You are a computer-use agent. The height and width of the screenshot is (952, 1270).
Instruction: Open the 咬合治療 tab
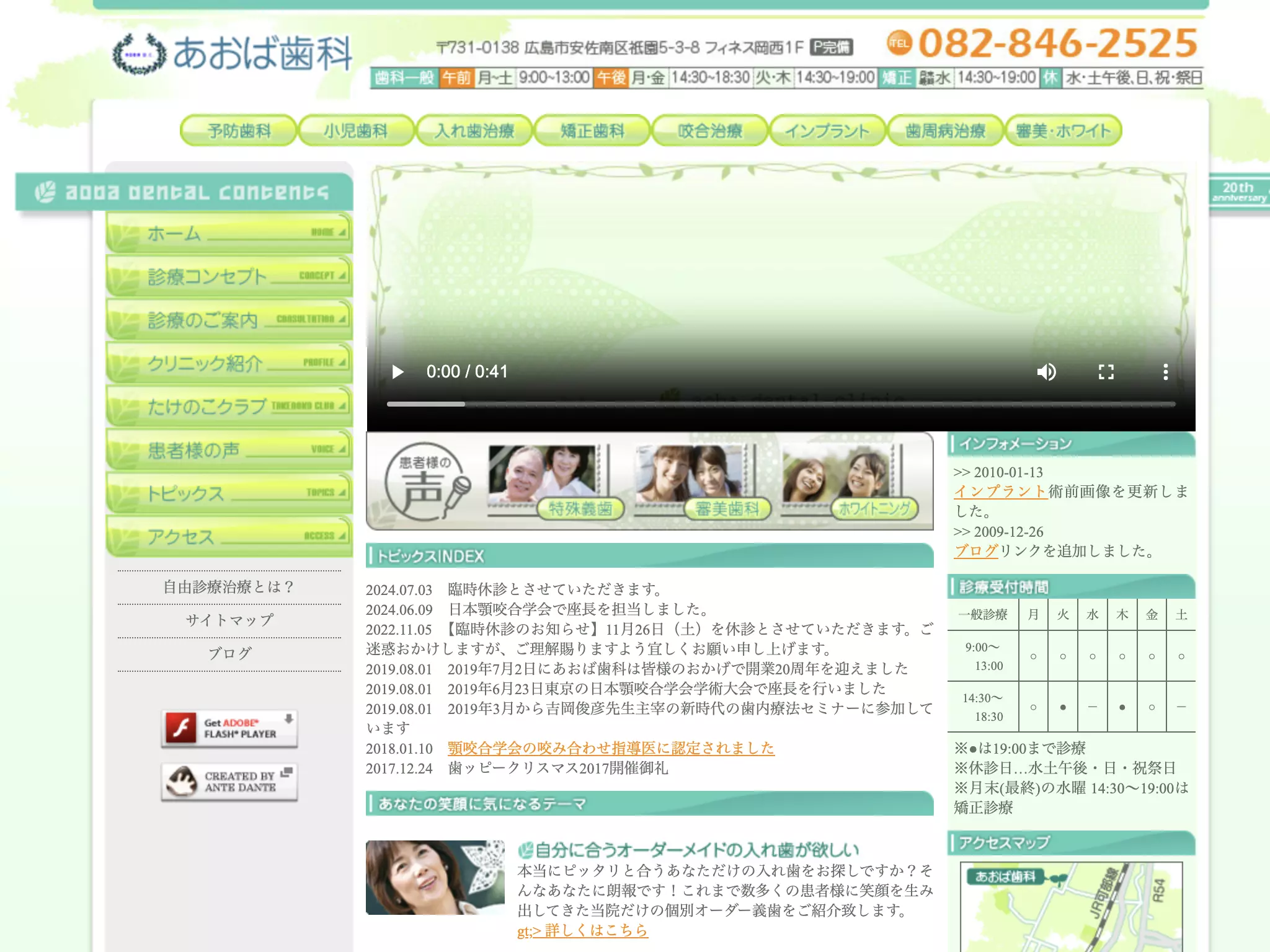tap(710, 131)
